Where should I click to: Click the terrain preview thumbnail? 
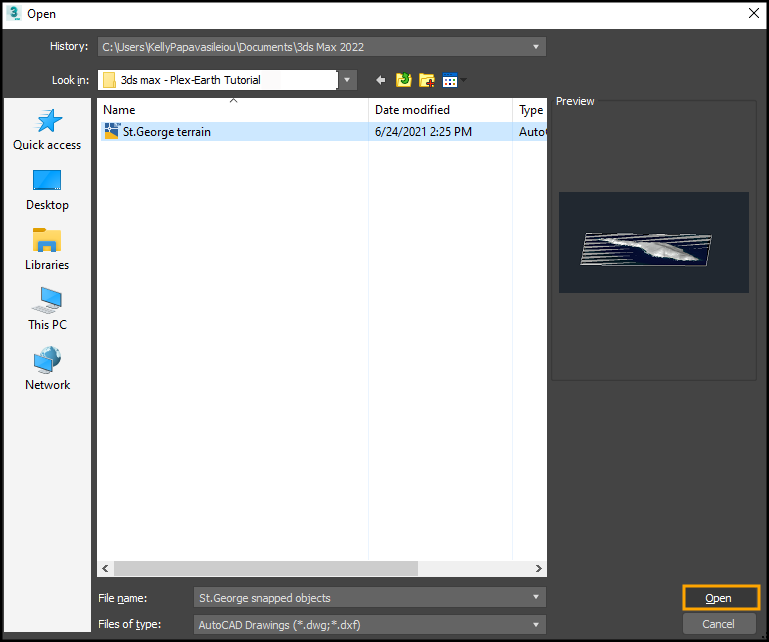653,243
